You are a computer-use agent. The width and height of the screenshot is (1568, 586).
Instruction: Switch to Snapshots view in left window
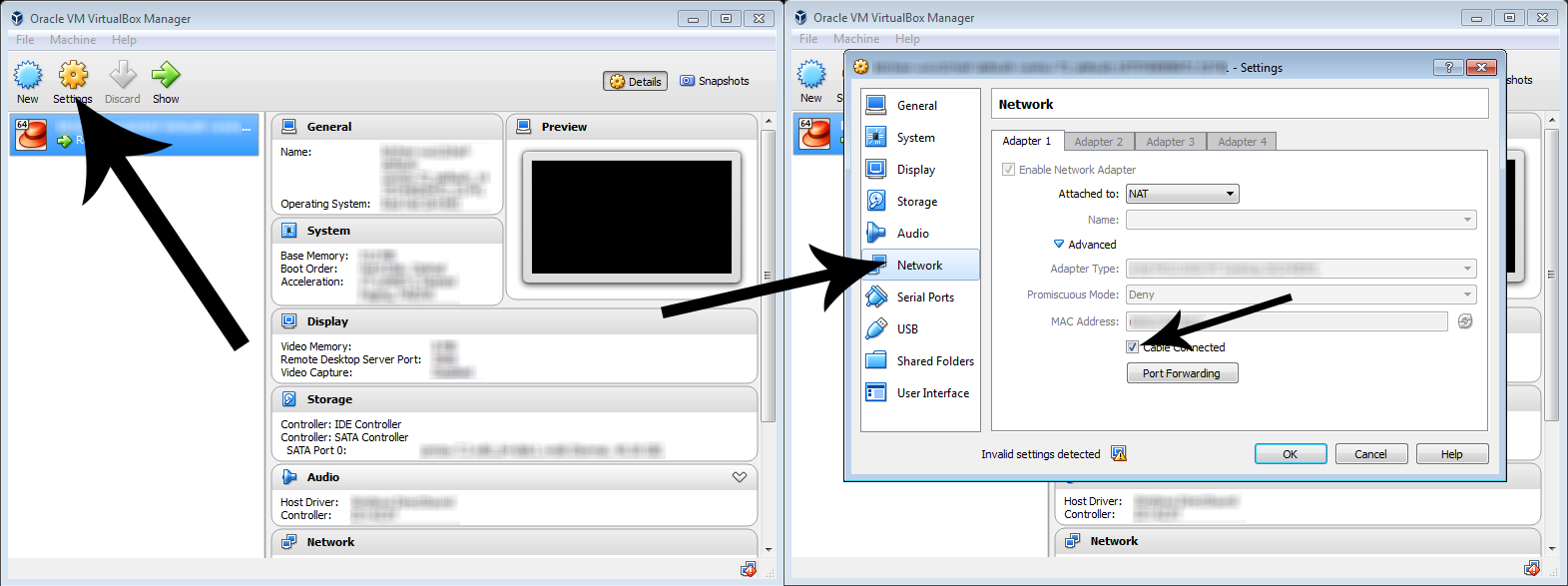(x=715, y=81)
